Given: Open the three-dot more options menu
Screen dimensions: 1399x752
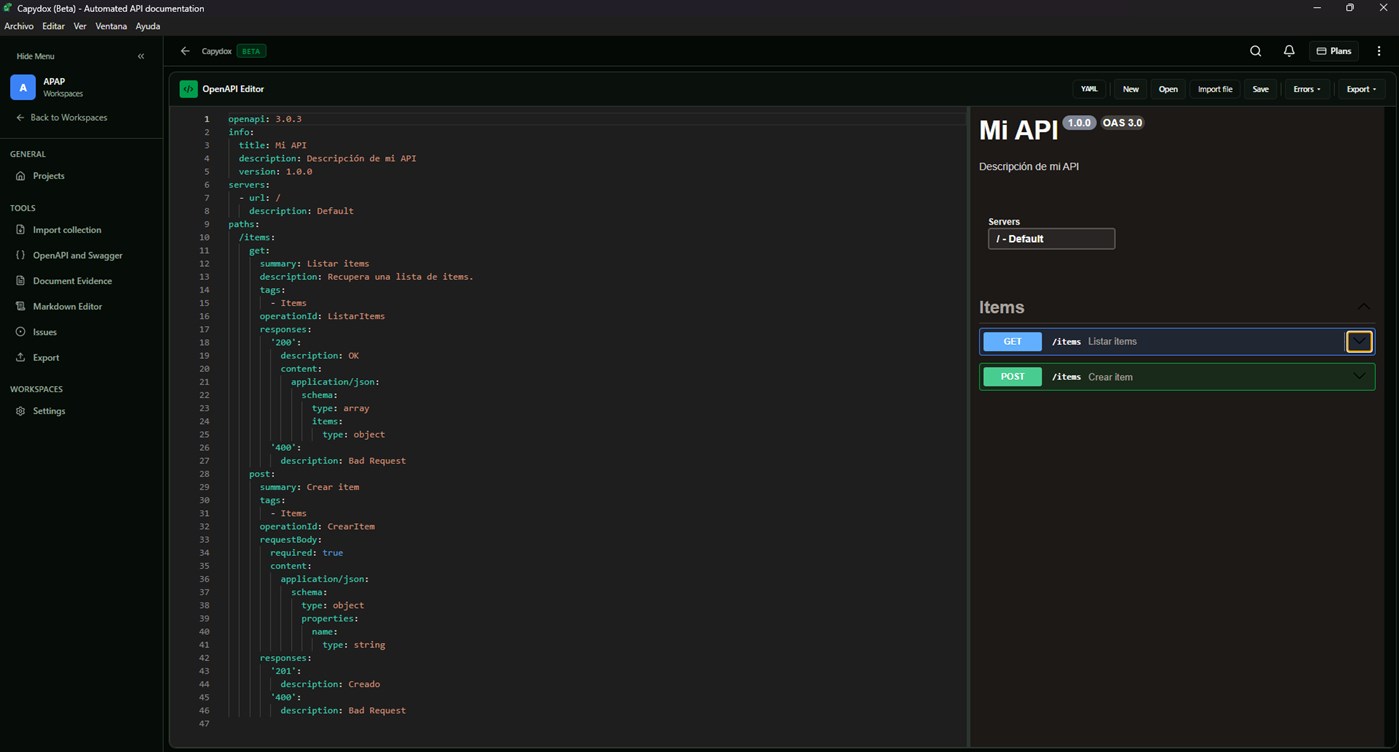Looking at the screenshot, I should click(1379, 51).
